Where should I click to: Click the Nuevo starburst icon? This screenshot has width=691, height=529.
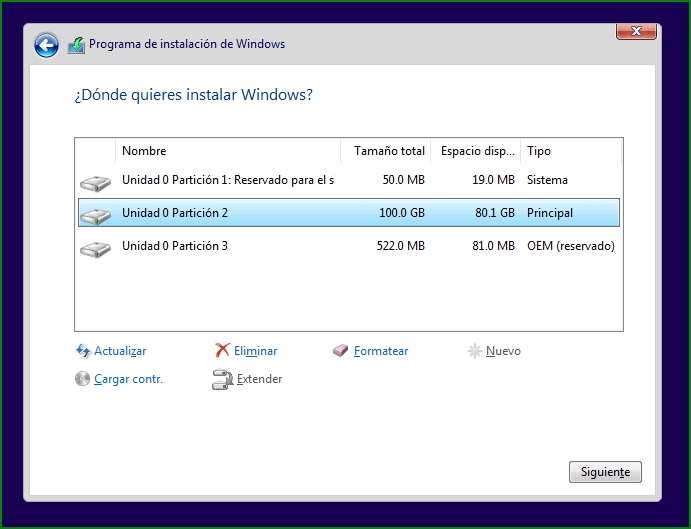tap(475, 351)
